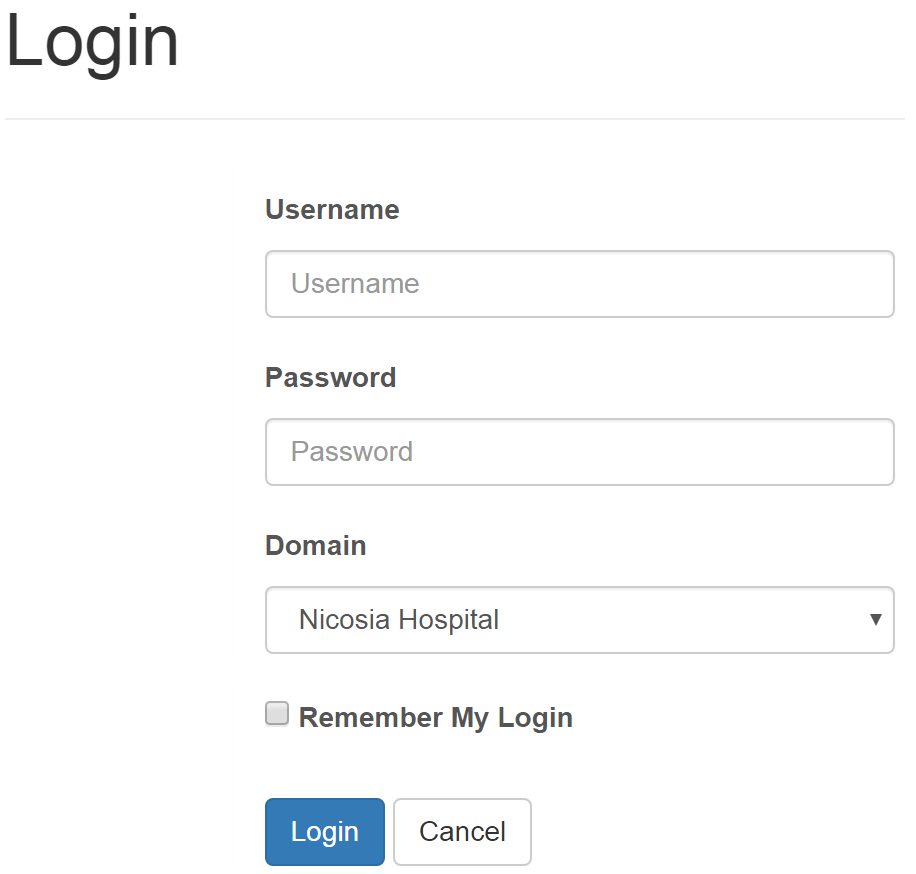Image resolution: width=916 pixels, height=874 pixels.
Task: Click the bold Password label
Action: click(330, 378)
